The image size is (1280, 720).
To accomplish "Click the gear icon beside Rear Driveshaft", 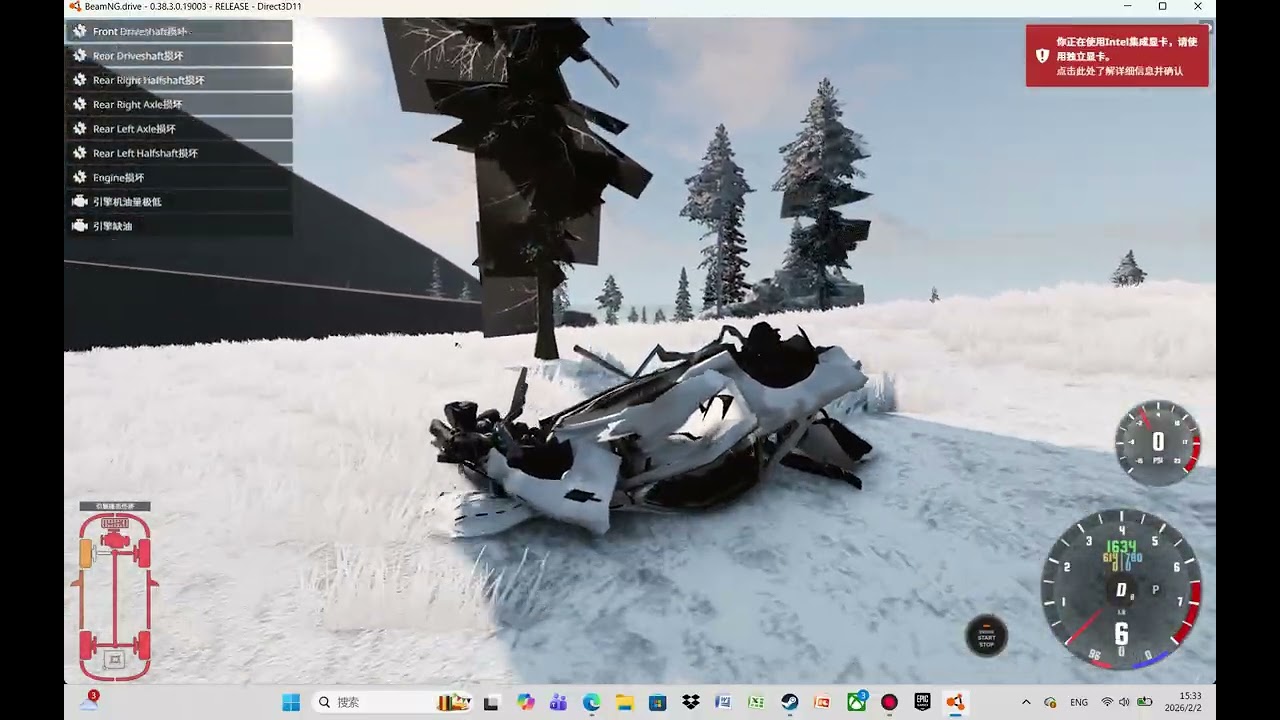I will (80, 56).
